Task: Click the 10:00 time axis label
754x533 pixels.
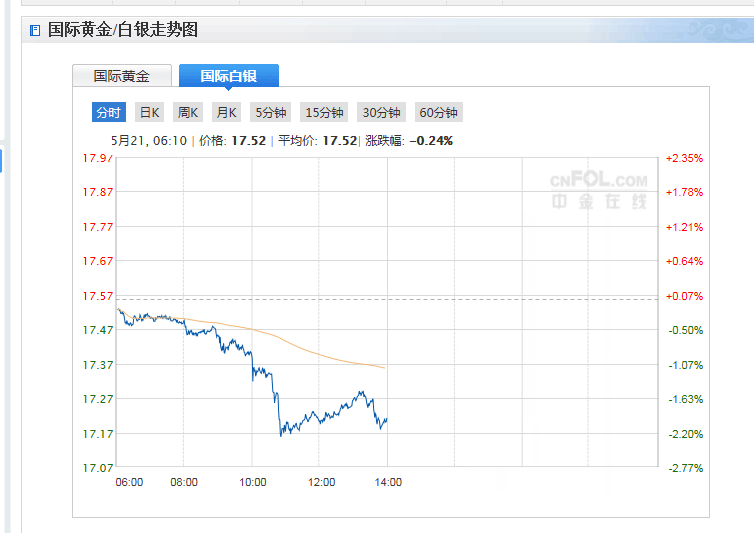Action: tap(252, 482)
